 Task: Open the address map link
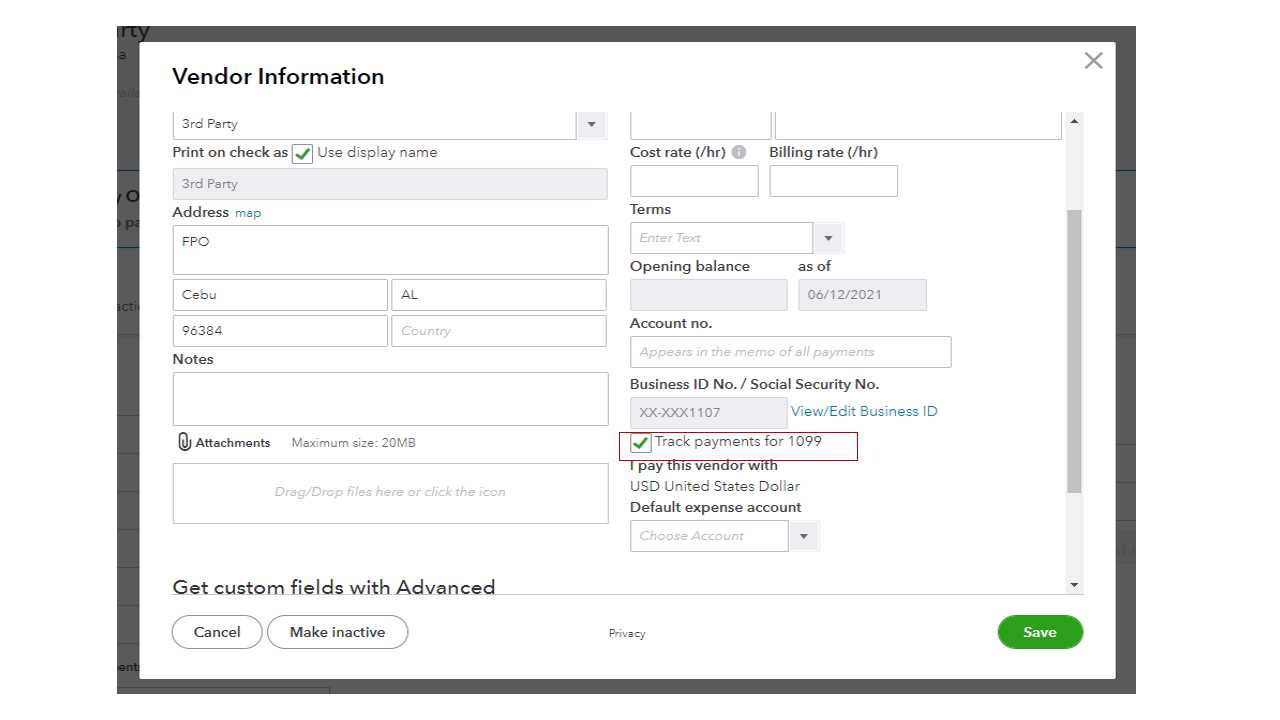[248, 213]
